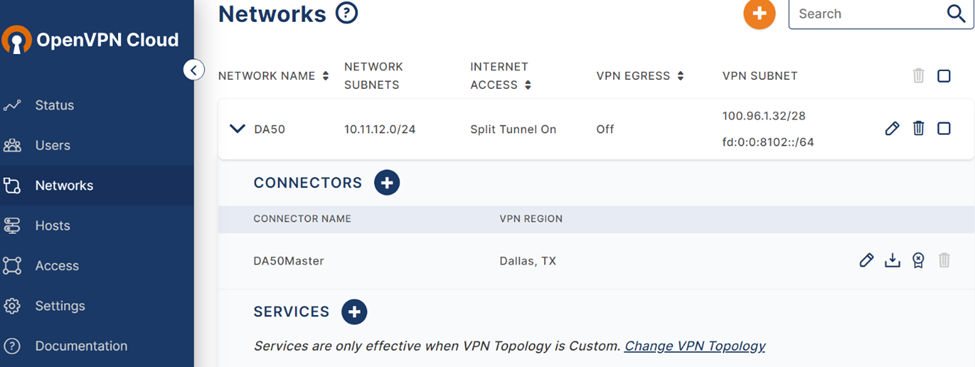Edit the DA50 network with pencil icon
Viewport: 975px width, 367px height.
click(x=892, y=129)
